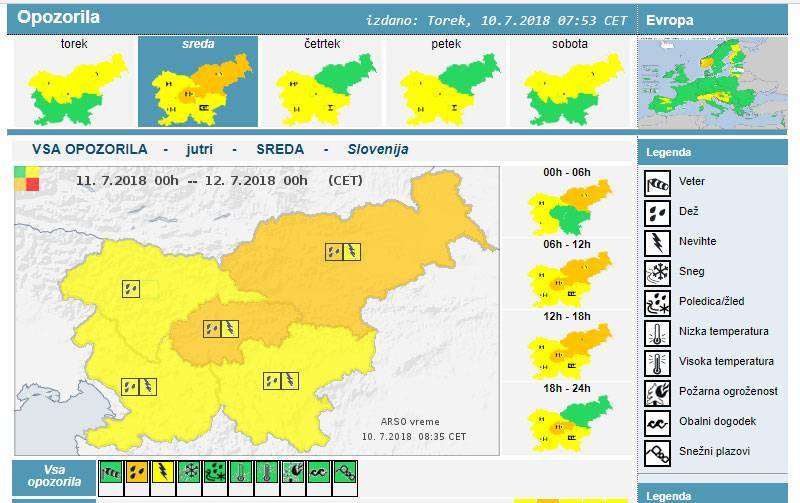
Task: Select the yellow thunderstorm icon in bottom row
Action: click(x=162, y=472)
